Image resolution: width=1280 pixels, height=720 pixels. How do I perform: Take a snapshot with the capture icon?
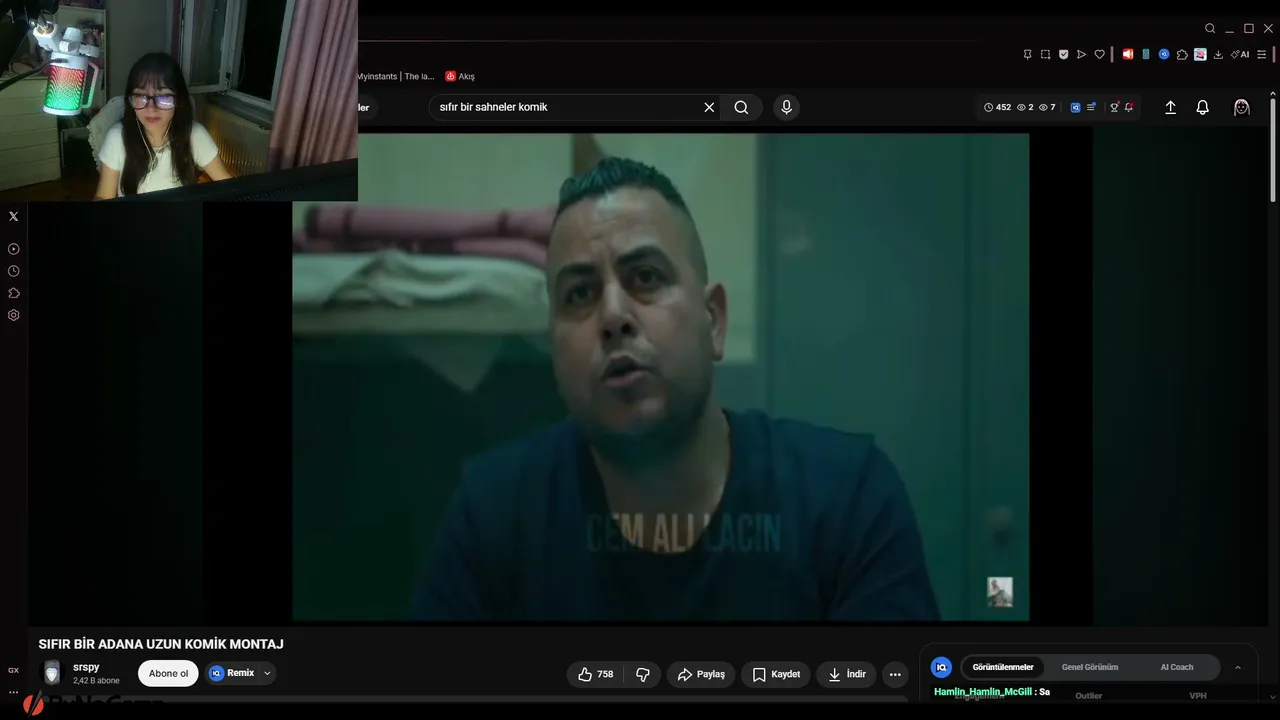click(1045, 54)
